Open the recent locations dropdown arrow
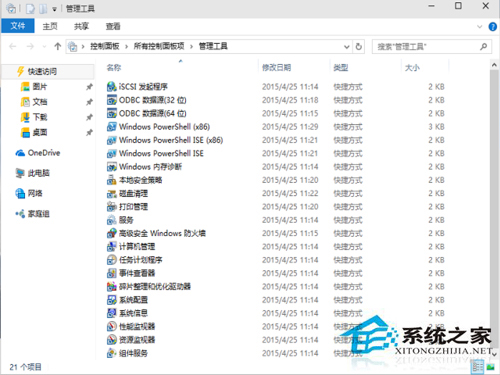Image resolution: width=500 pixels, height=375 pixels. click(x=44, y=47)
